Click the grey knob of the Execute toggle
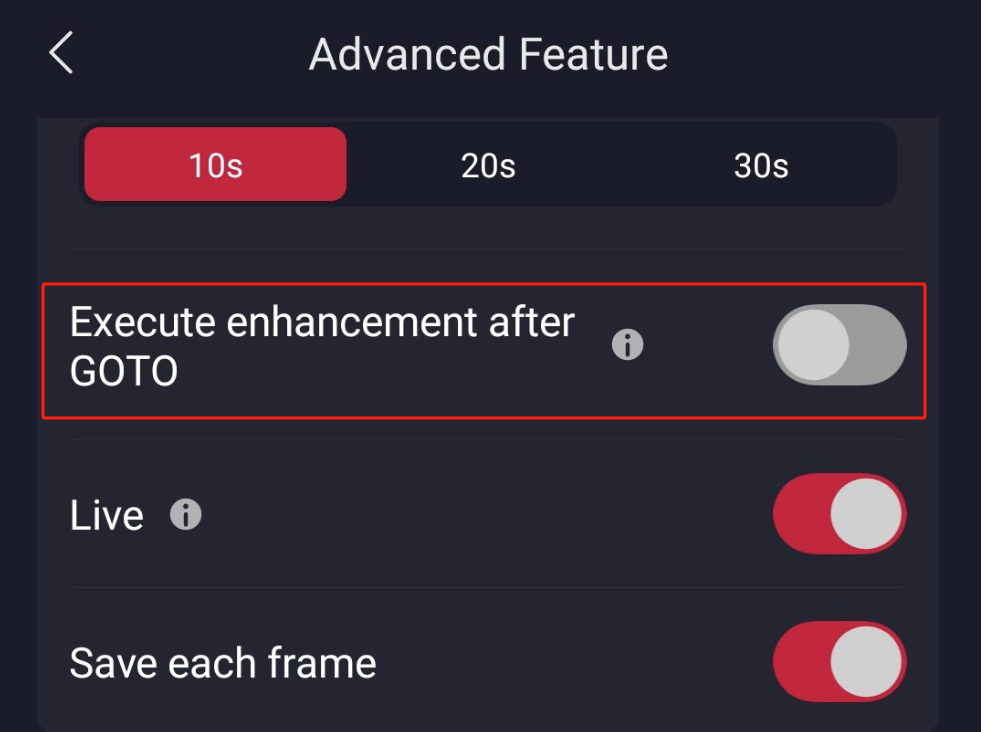This screenshot has height=732, width=1003. click(813, 345)
